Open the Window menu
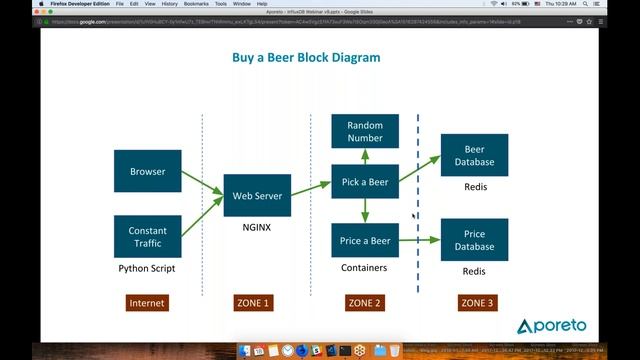 coord(242,4)
